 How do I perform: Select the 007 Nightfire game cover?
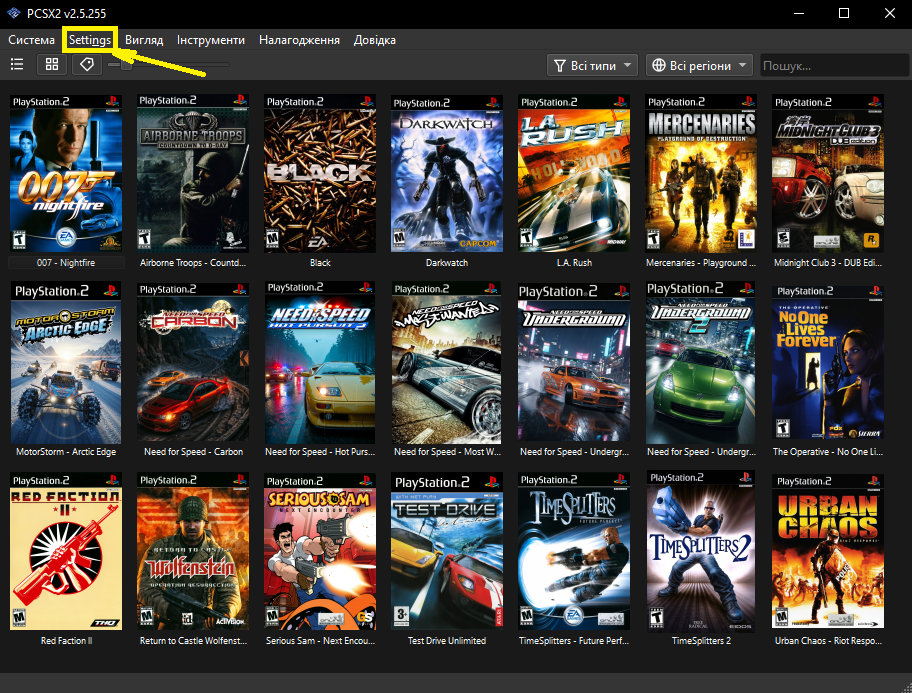(66, 173)
